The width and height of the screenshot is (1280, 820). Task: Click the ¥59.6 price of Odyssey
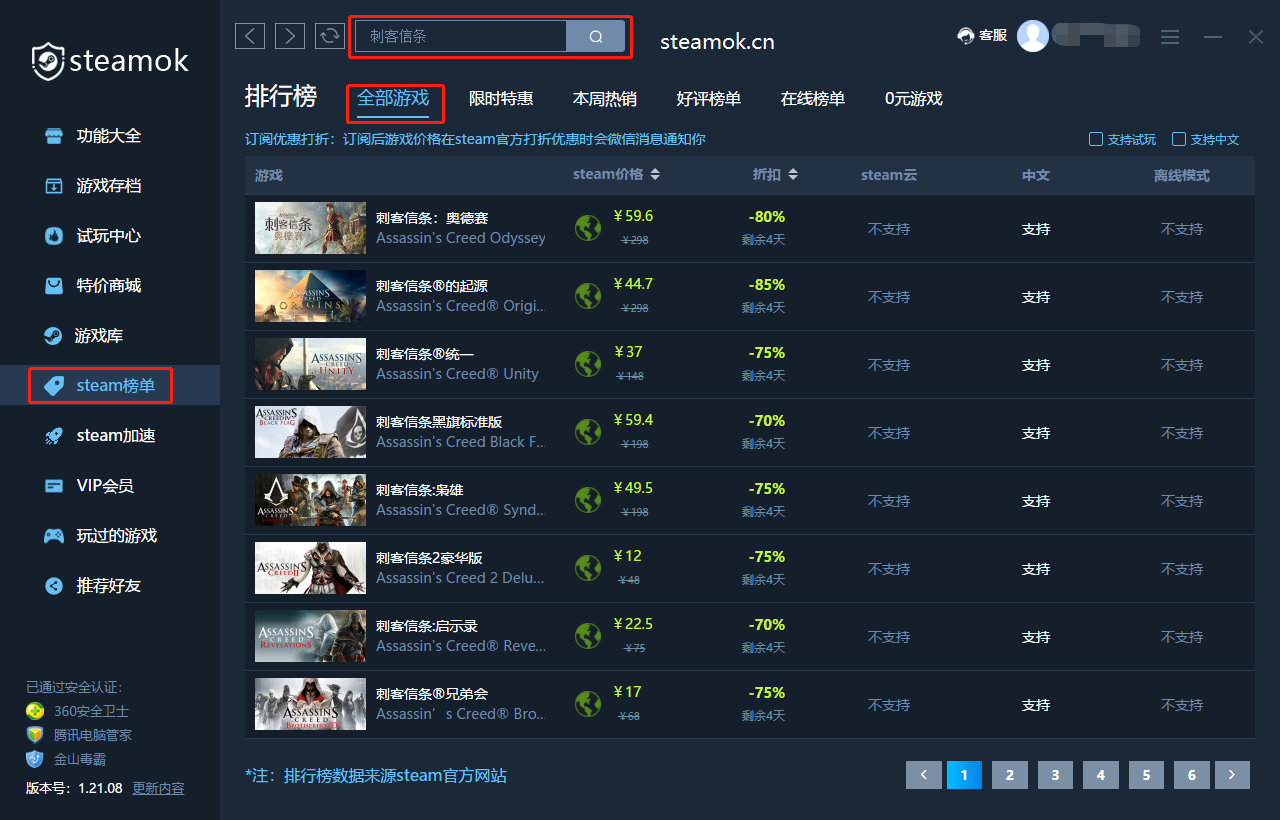(x=633, y=216)
